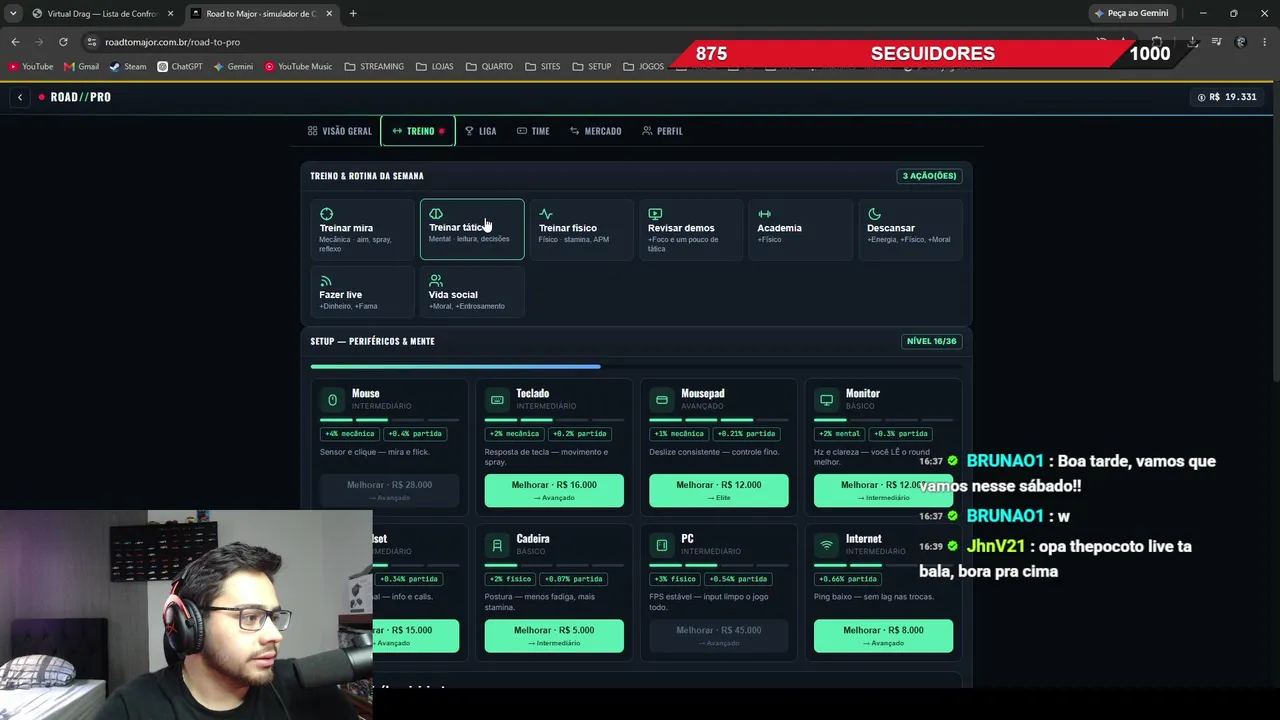Click the '3 AÇÃO(ÕES)' badge
Viewport: 1280px width, 720px height.
[x=929, y=176]
